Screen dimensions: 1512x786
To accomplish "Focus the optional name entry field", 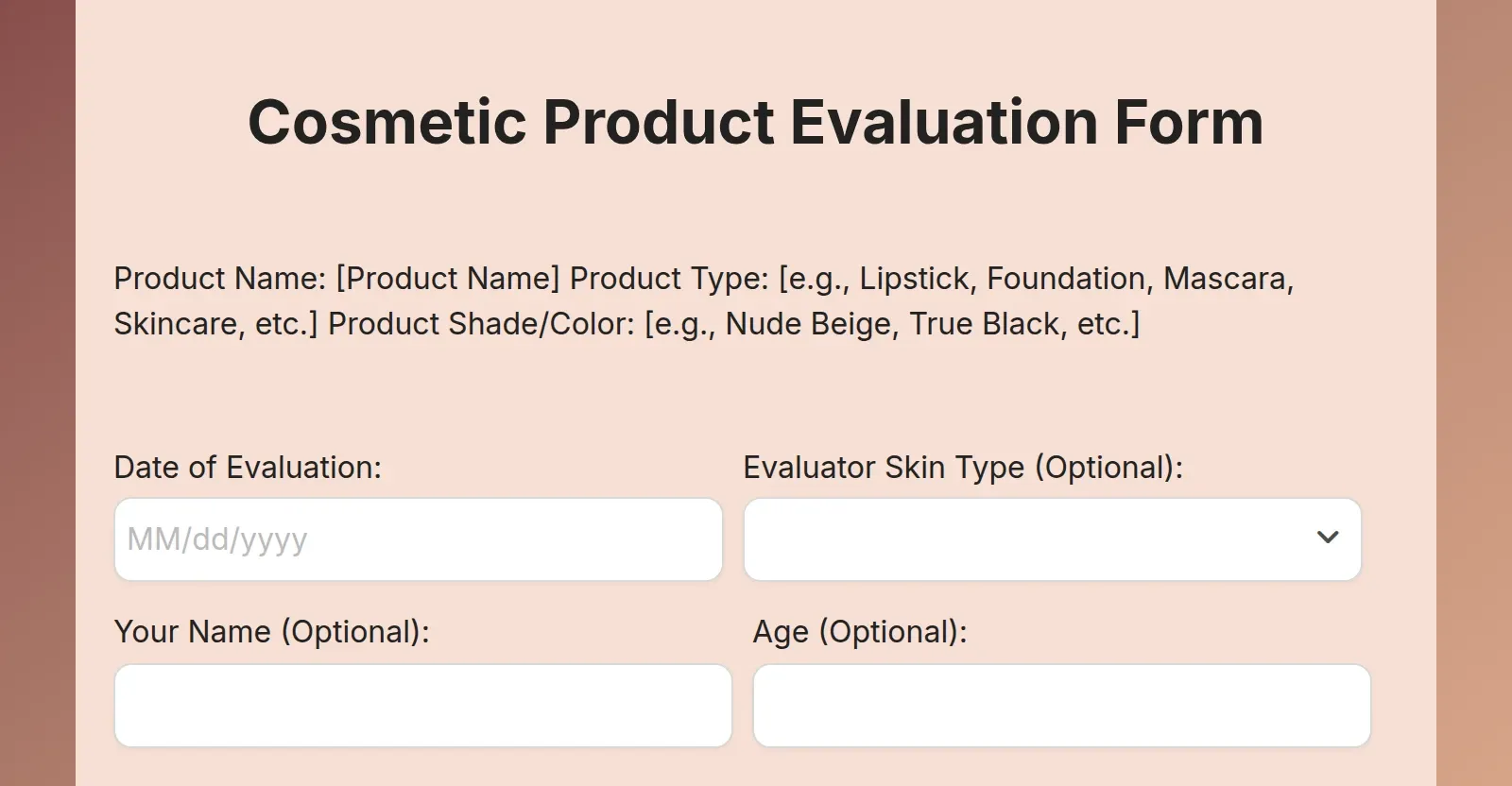I will 422,705.
